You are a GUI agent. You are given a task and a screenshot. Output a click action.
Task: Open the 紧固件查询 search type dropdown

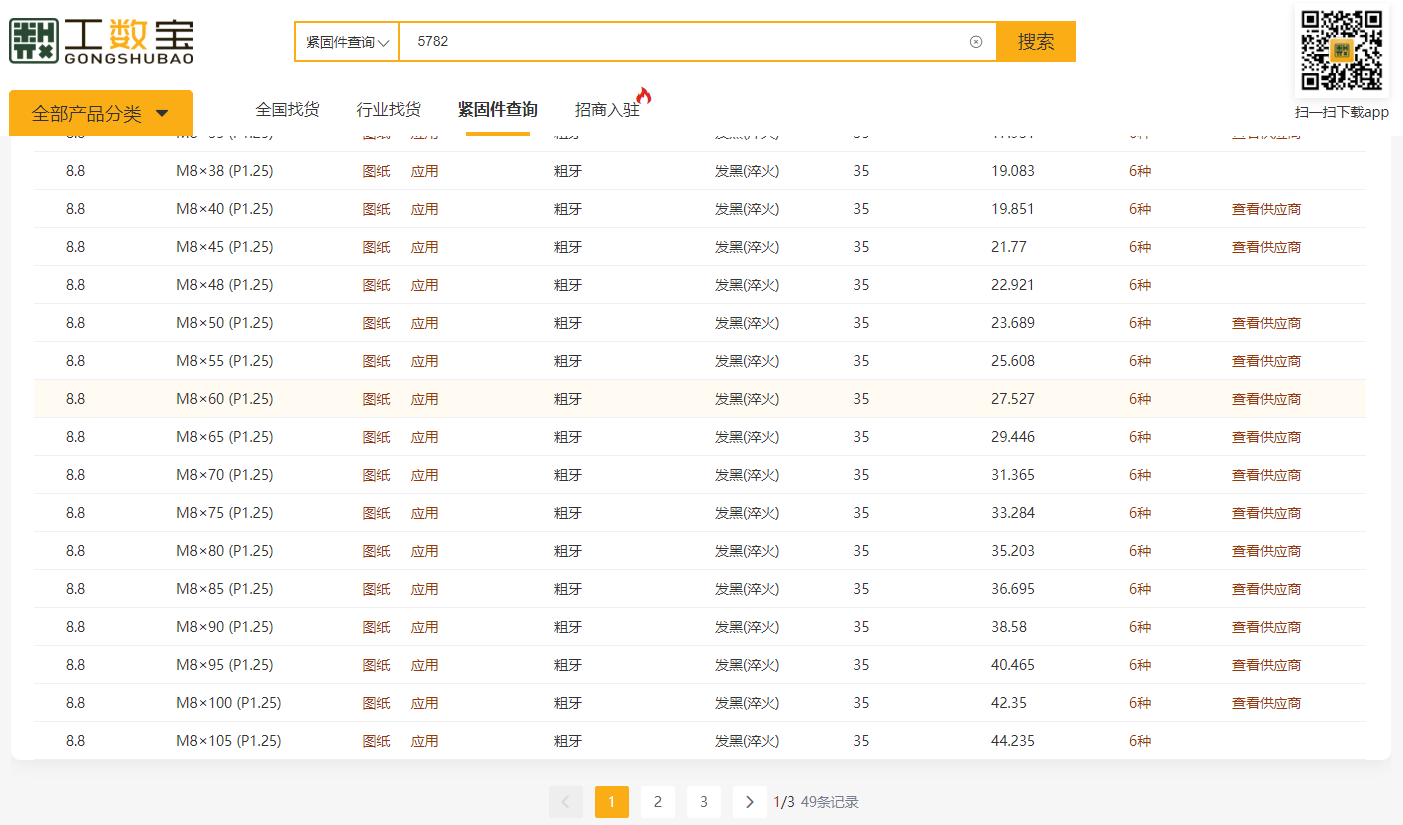(x=347, y=42)
